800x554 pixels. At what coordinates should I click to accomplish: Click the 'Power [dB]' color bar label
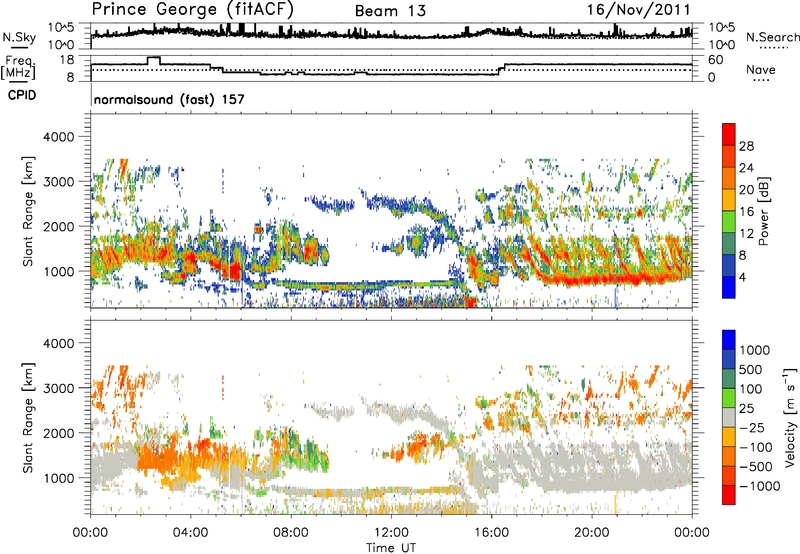point(763,211)
